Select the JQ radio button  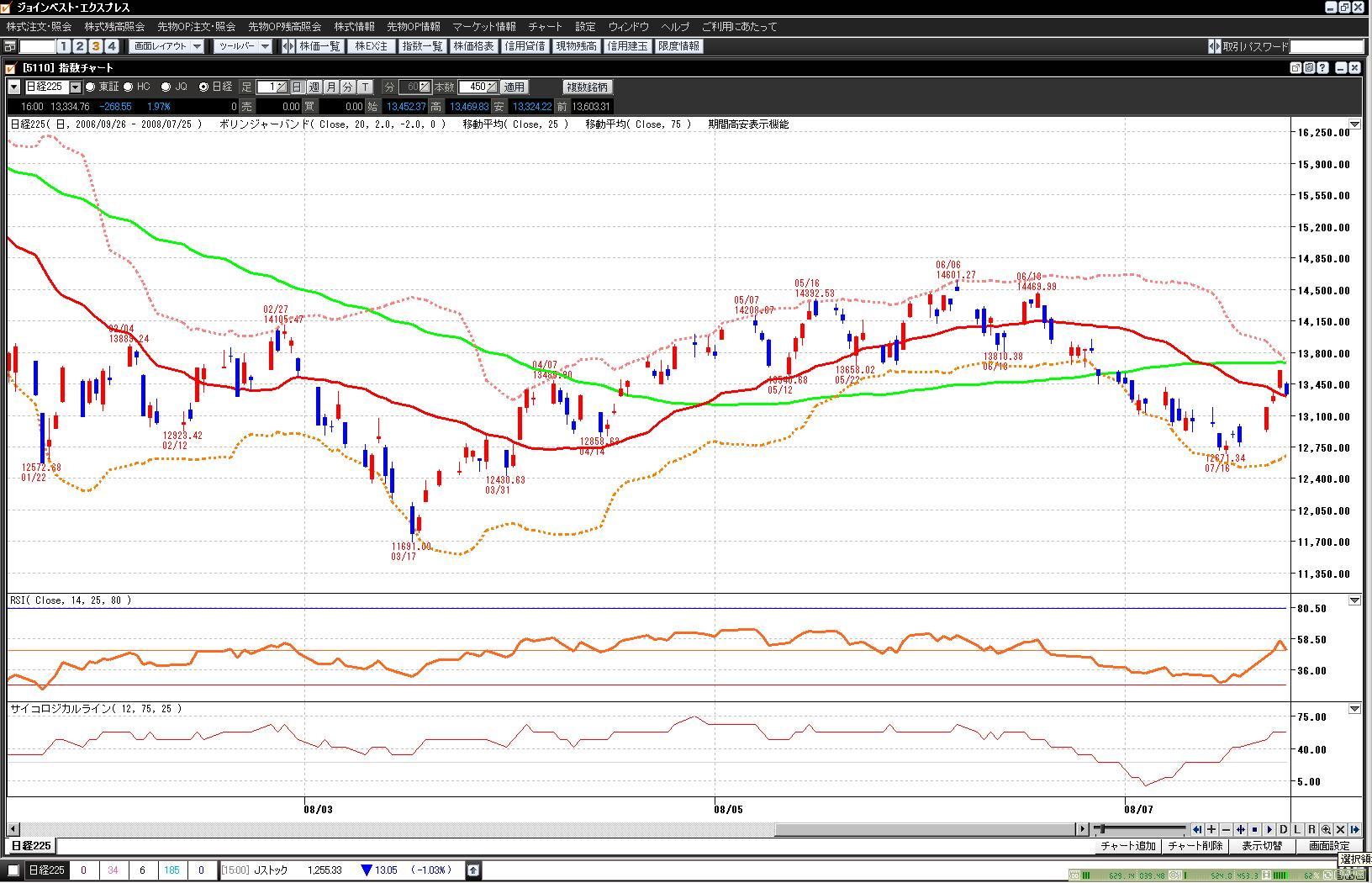point(166,87)
